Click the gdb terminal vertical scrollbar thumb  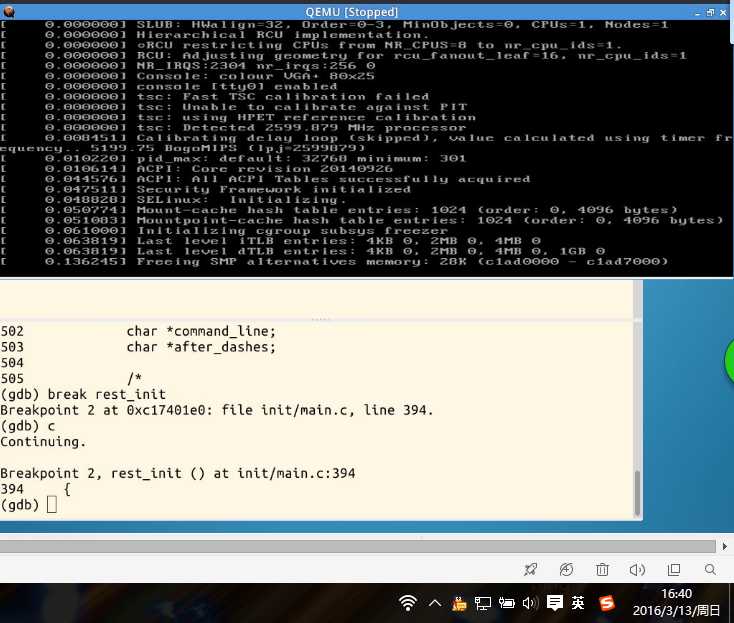637,493
